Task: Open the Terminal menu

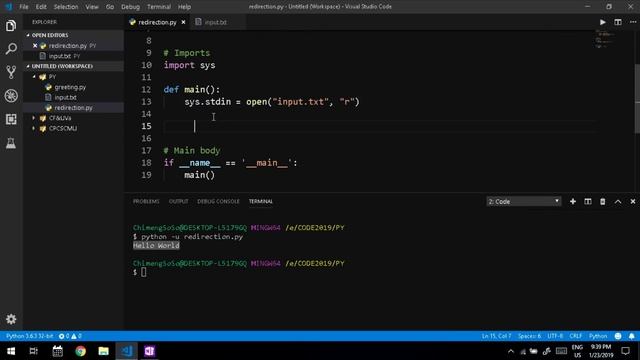Action: pyautogui.click(x=159, y=7)
